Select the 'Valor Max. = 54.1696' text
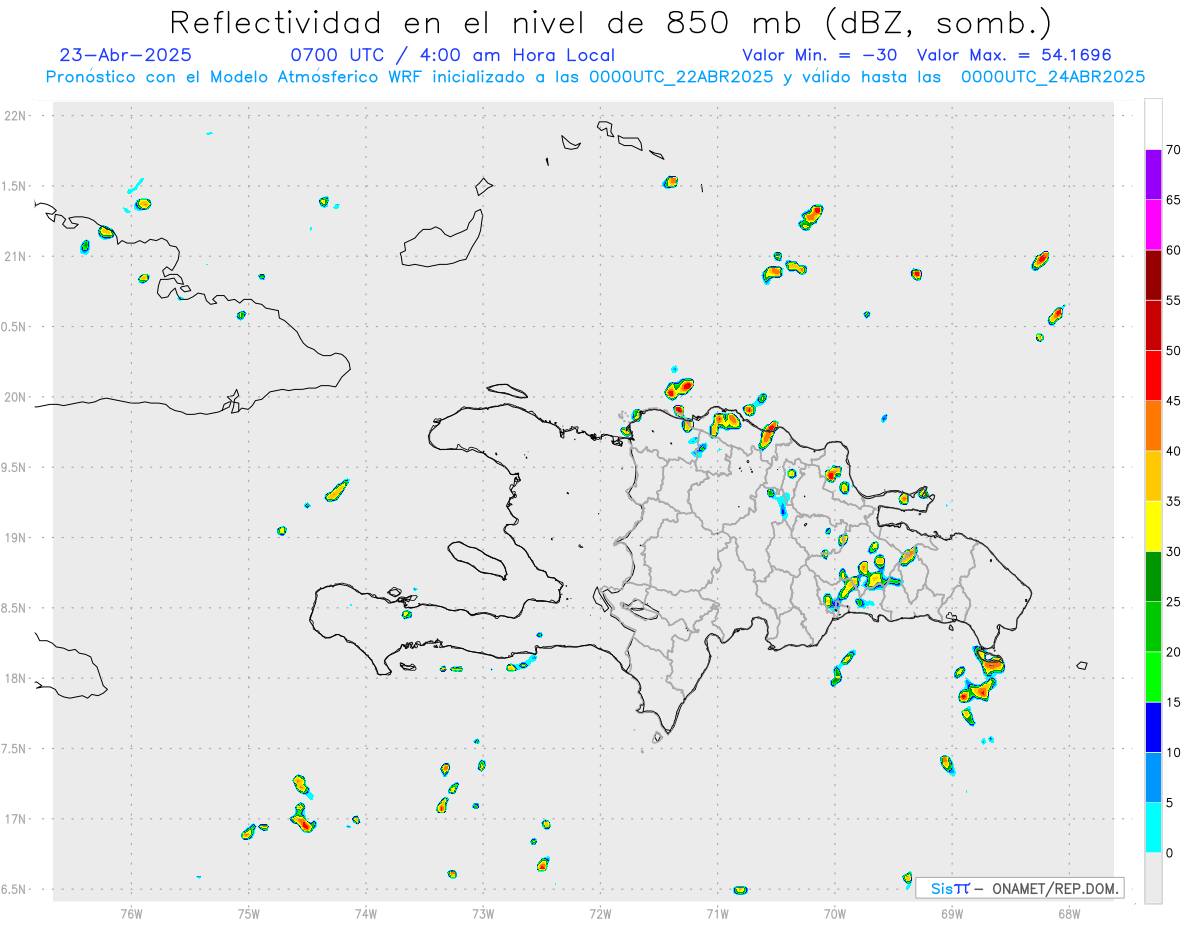Image resolution: width=1200 pixels, height=927 pixels. coord(1014,55)
